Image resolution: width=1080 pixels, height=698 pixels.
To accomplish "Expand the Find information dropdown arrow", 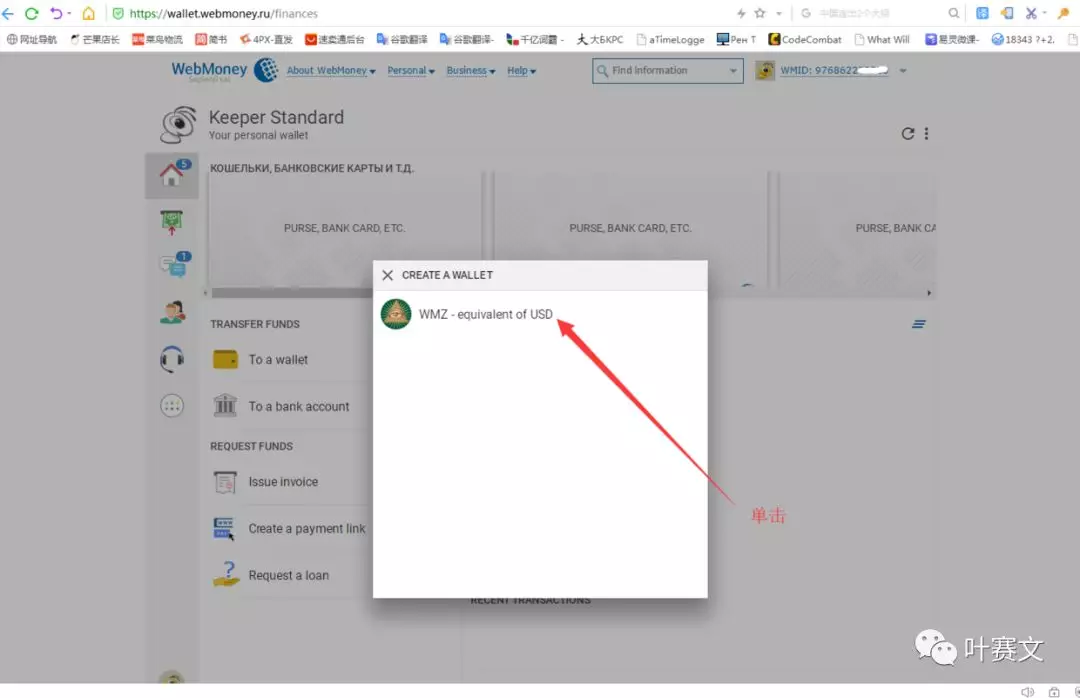I will tap(734, 70).
